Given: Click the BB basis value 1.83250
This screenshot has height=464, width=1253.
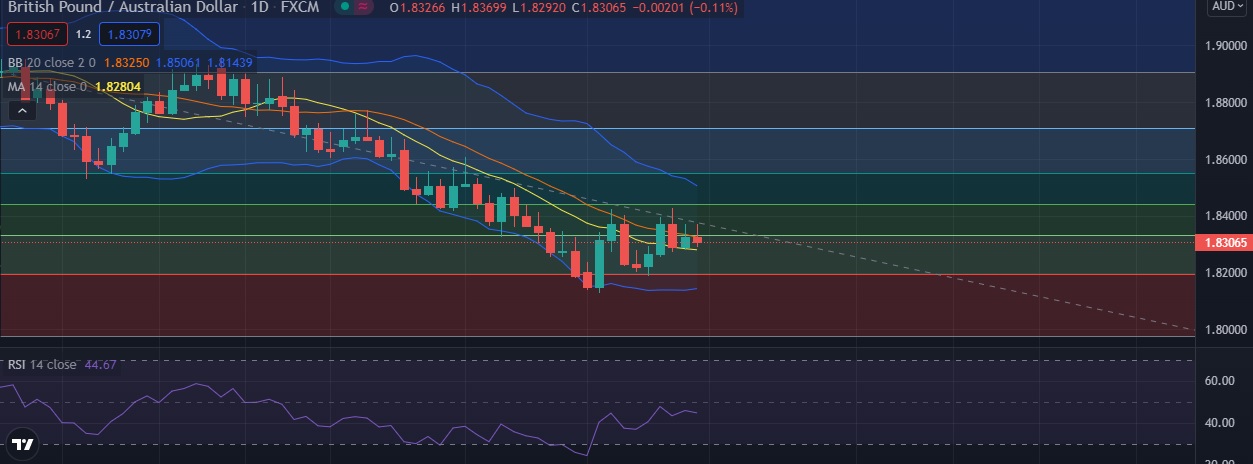Looking at the screenshot, I should (125, 62).
